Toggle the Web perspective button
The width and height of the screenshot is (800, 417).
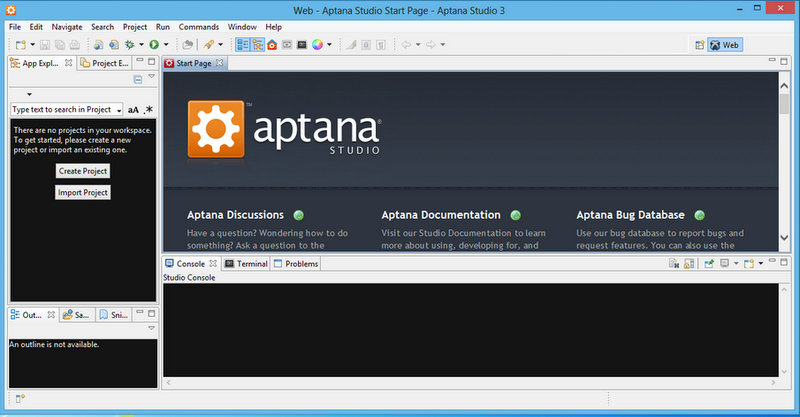(x=724, y=45)
